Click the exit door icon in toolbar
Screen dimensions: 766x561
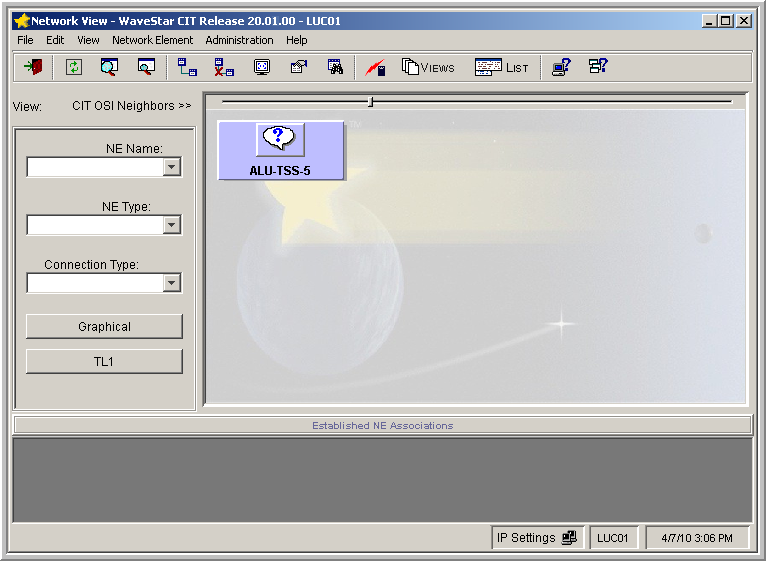click(34, 67)
